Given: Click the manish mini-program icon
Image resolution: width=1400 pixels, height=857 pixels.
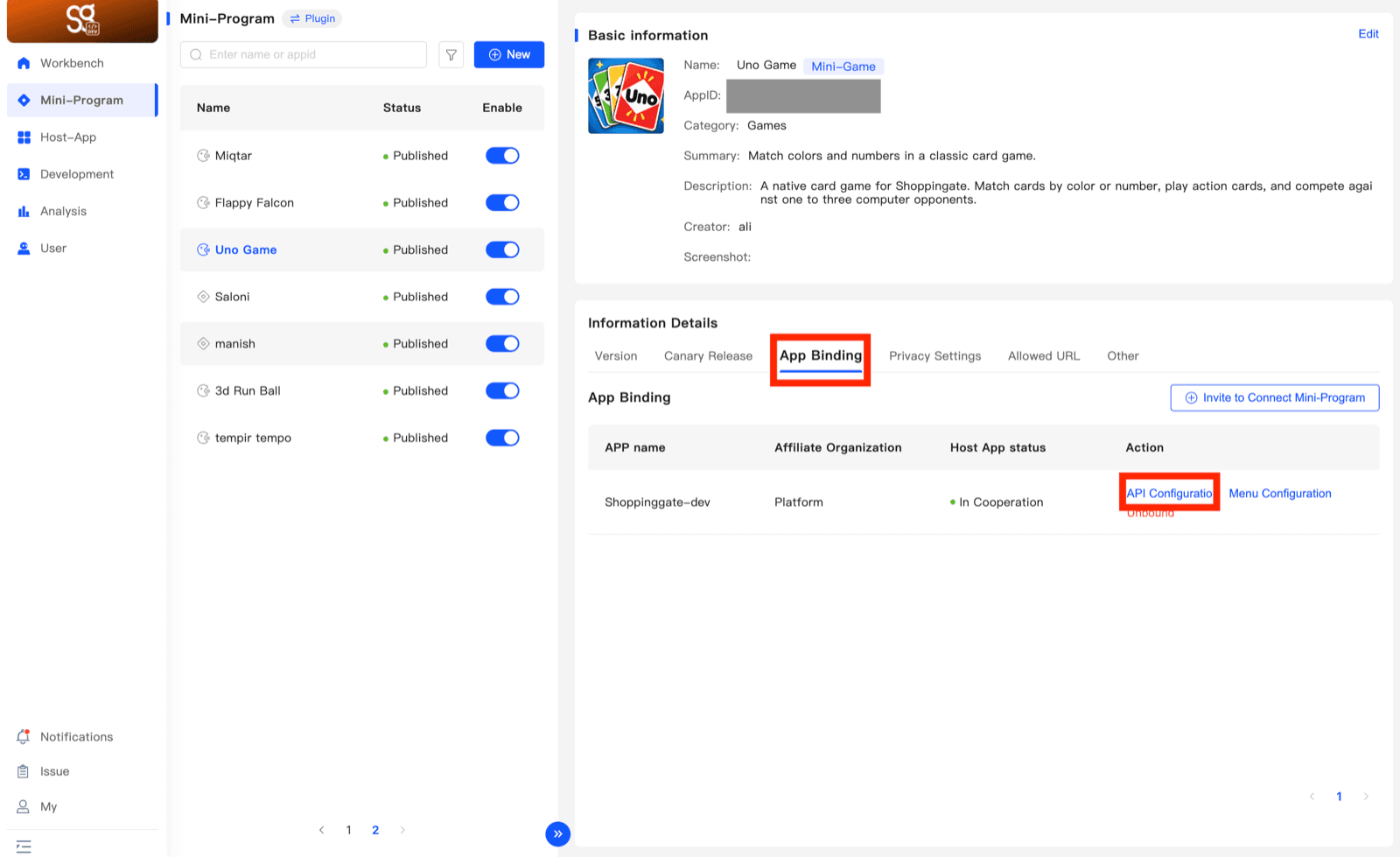Looking at the screenshot, I should click(x=203, y=344).
